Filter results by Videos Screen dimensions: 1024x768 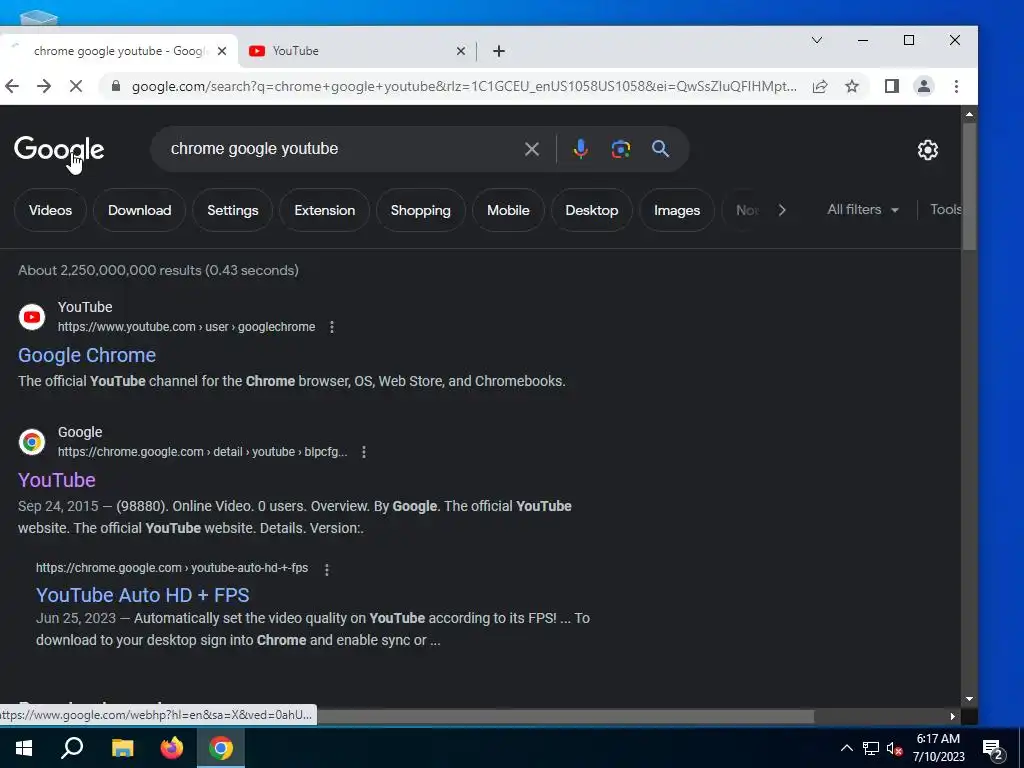(50, 210)
